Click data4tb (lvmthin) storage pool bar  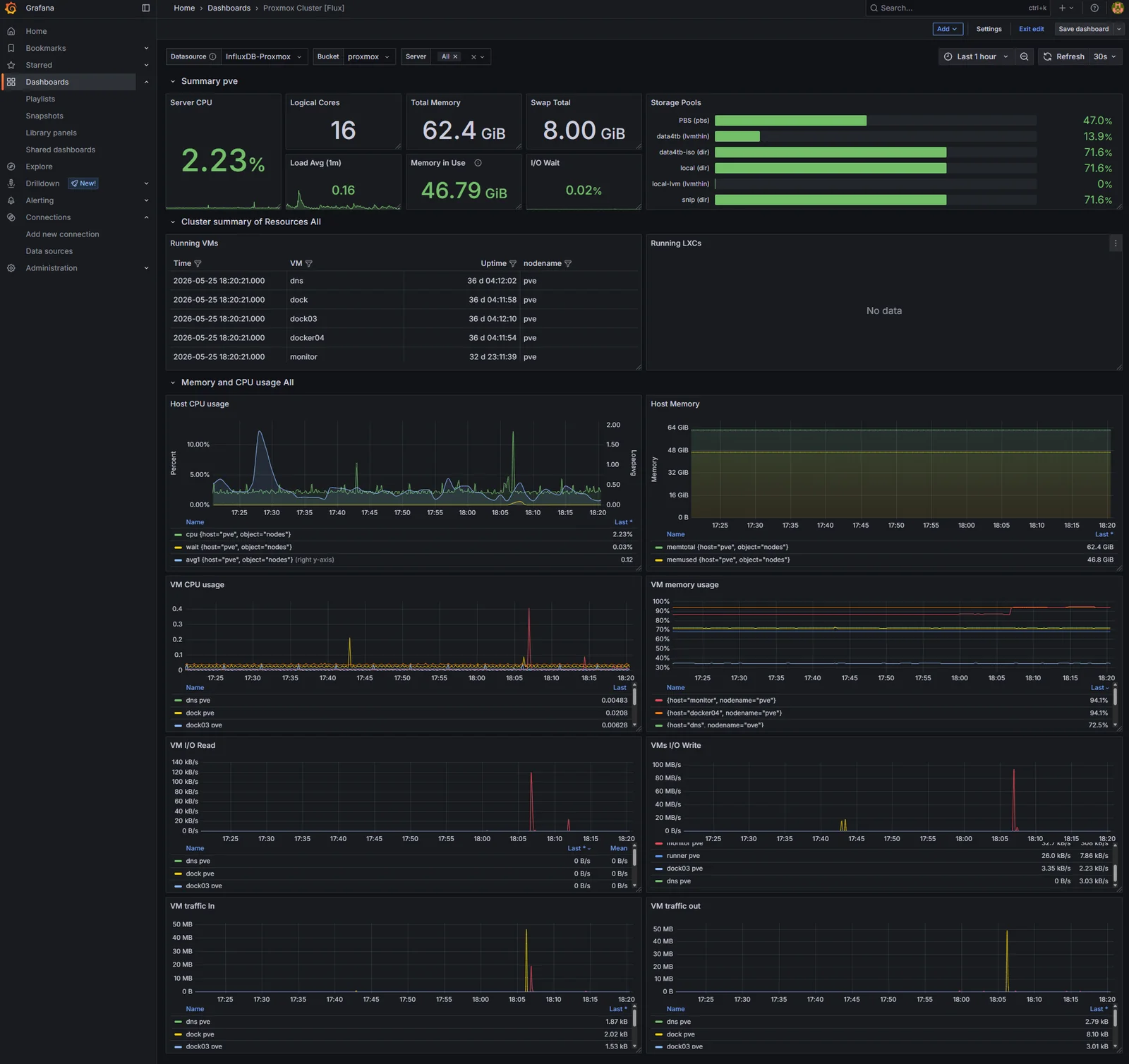[x=875, y=136]
